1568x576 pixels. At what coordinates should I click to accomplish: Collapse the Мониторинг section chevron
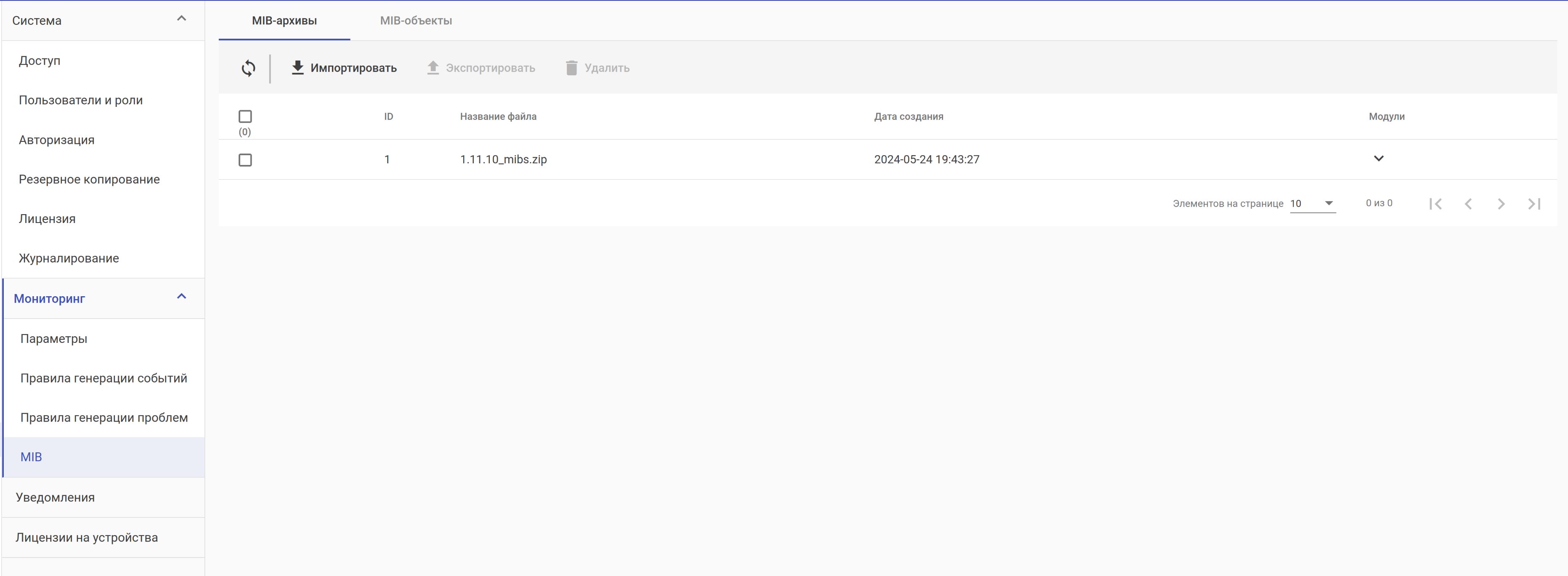pyautogui.click(x=181, y=297)
